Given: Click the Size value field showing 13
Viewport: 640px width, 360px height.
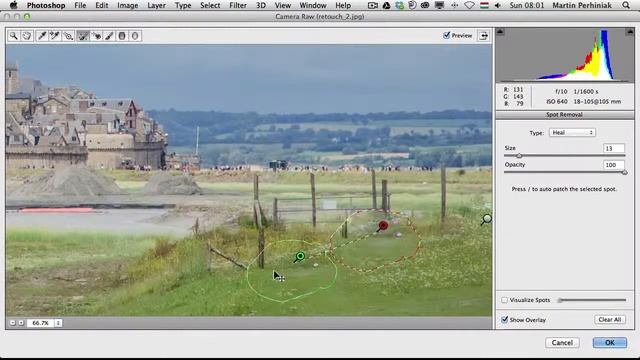Looking at the screenshot, I should pos(614,148).
